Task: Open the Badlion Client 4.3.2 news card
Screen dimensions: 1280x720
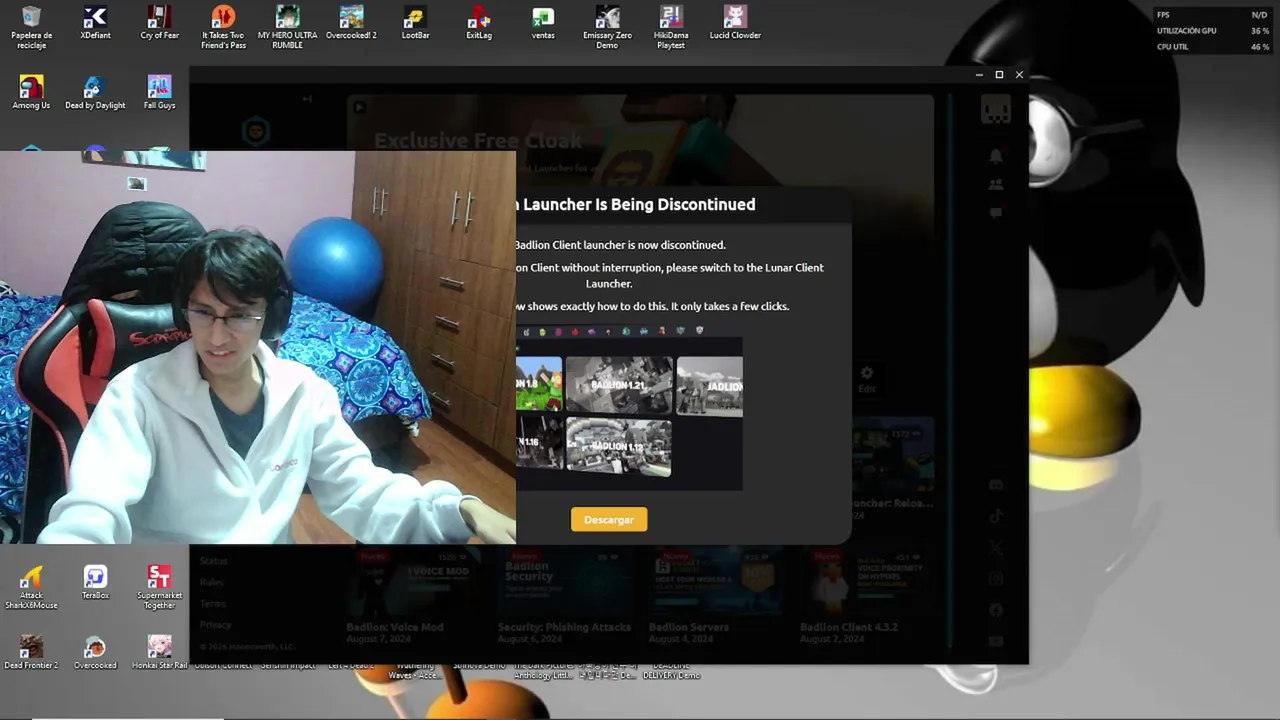Action: (866, 593)
